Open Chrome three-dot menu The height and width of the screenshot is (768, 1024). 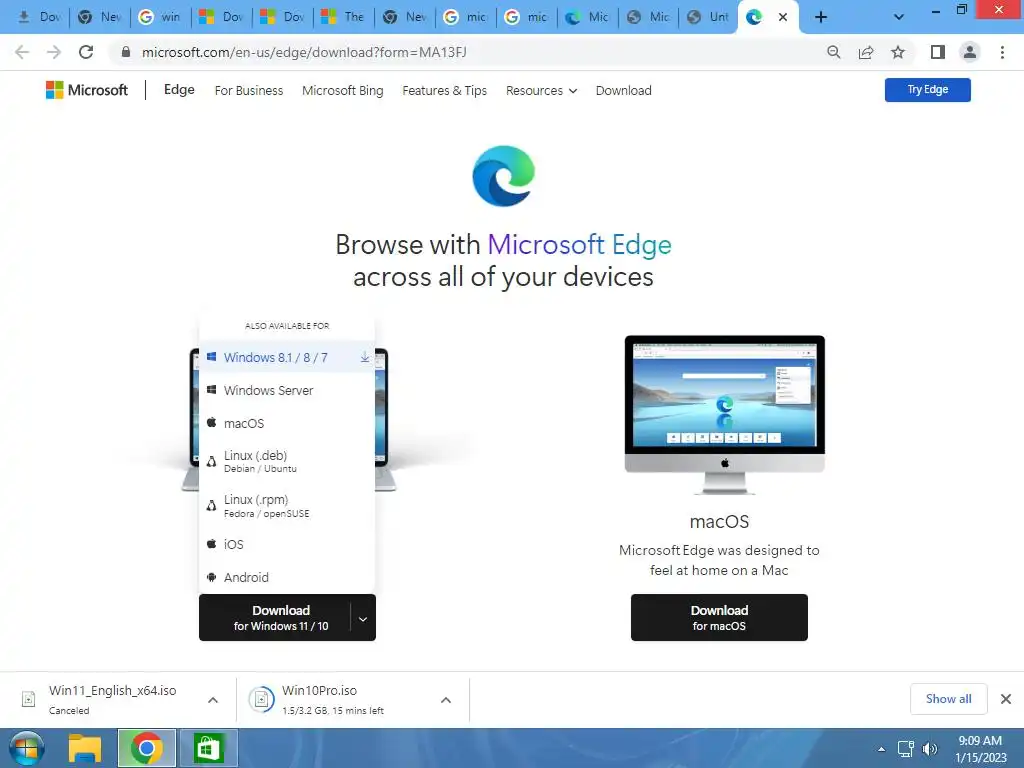coord(1002,52)
